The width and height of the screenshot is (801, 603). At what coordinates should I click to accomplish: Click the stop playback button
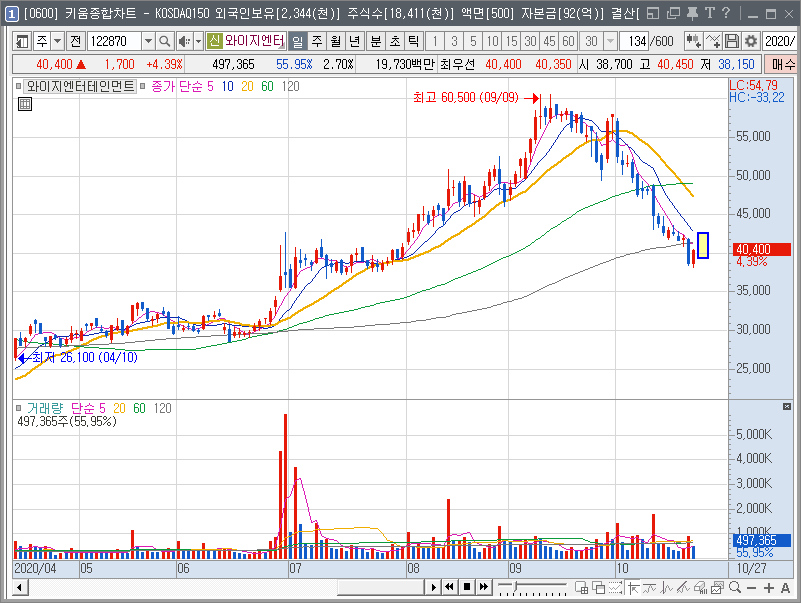tap(467, 587)
